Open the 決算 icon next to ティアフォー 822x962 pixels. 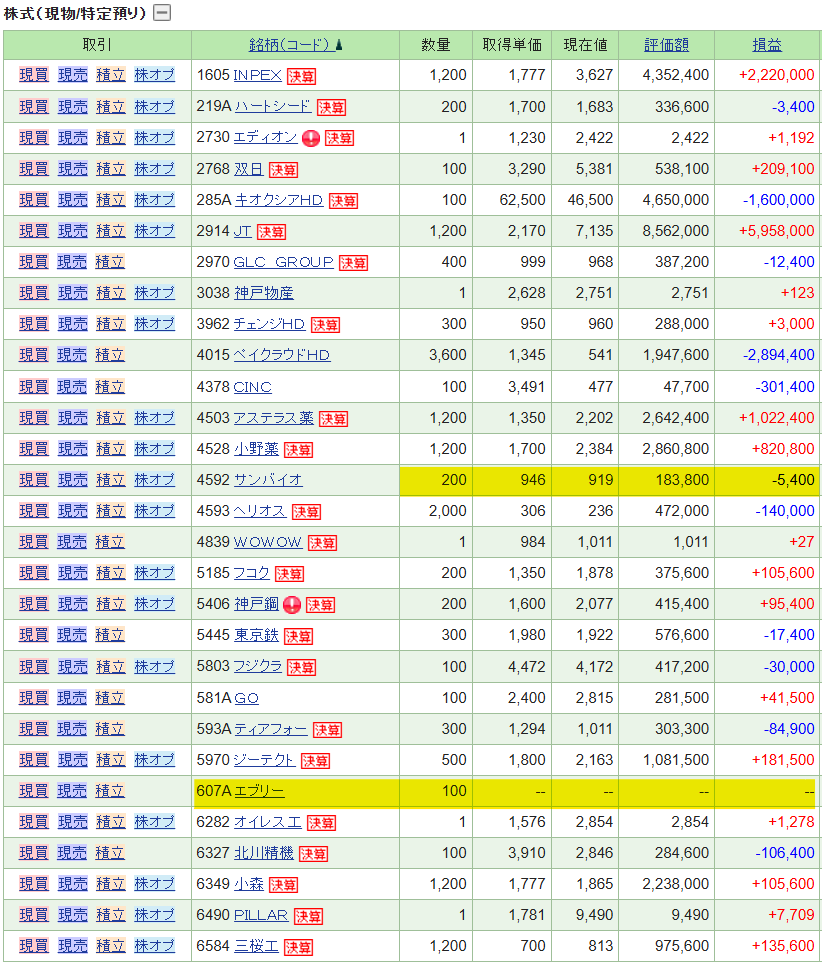(328, 729)
